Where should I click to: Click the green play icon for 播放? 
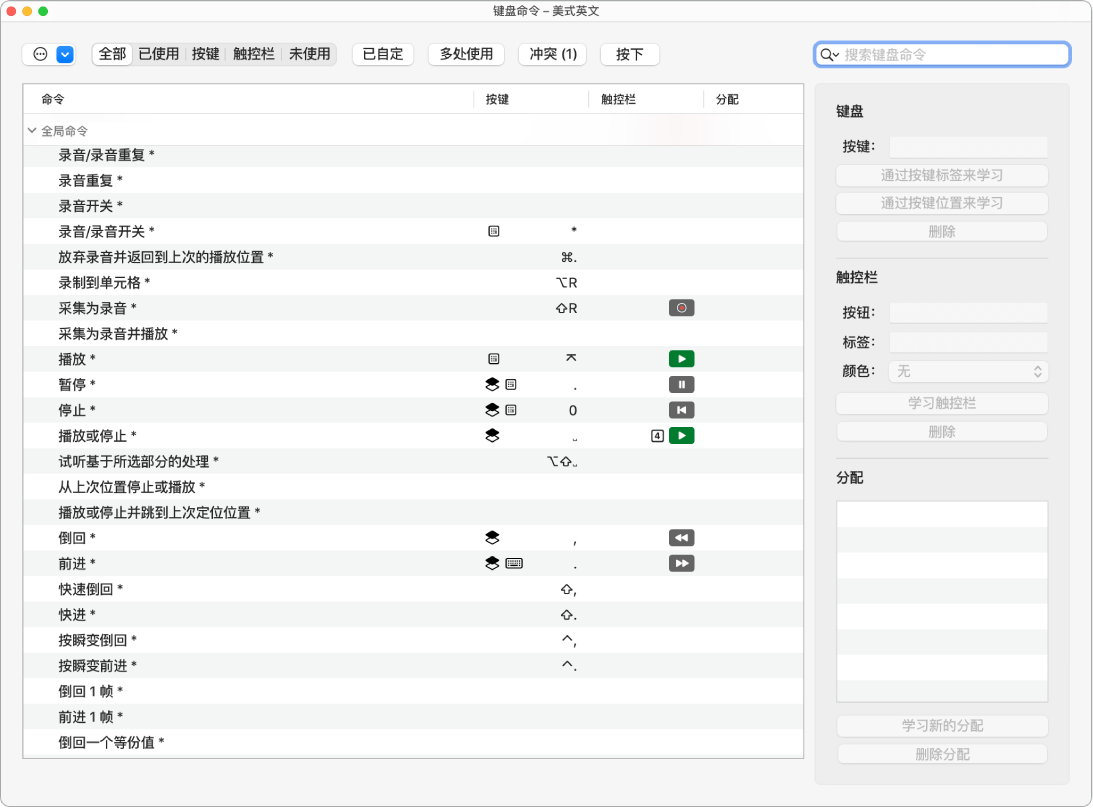(681, 358)
